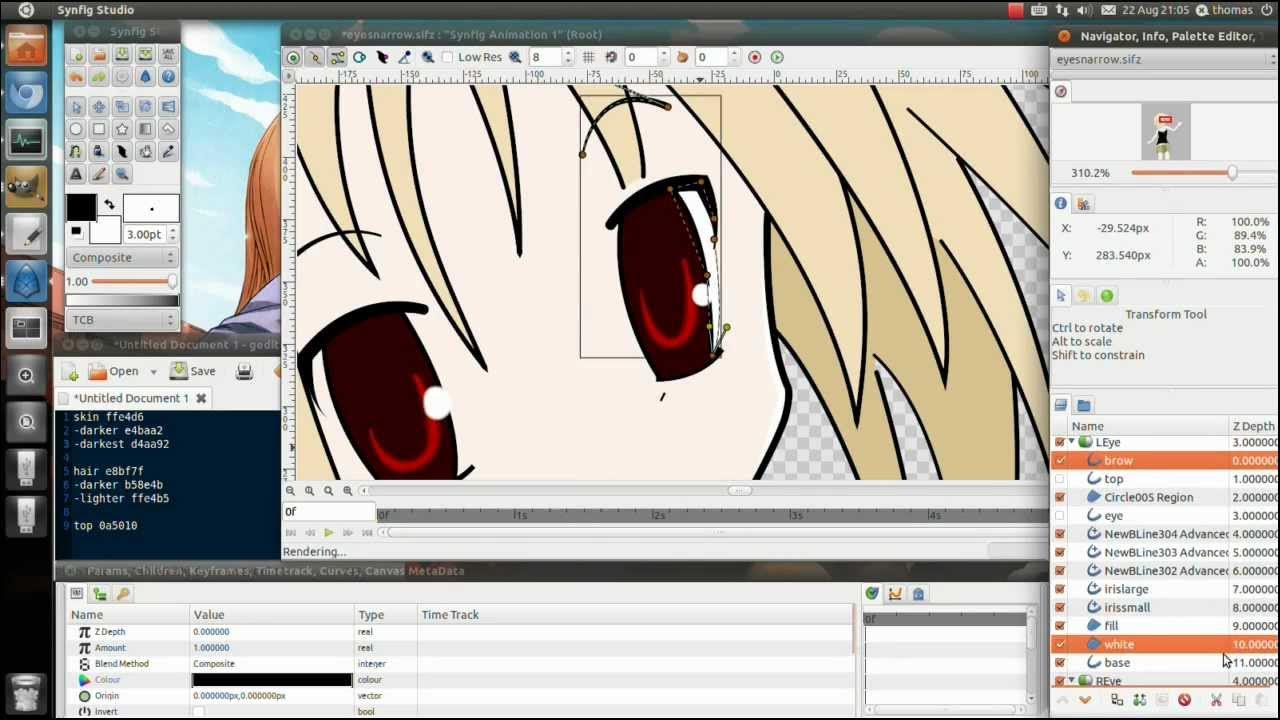This screenshot has width=1280, height=720.
Task: Disable the 'irissmall' layer checkbox
Action: (1060, 607)
